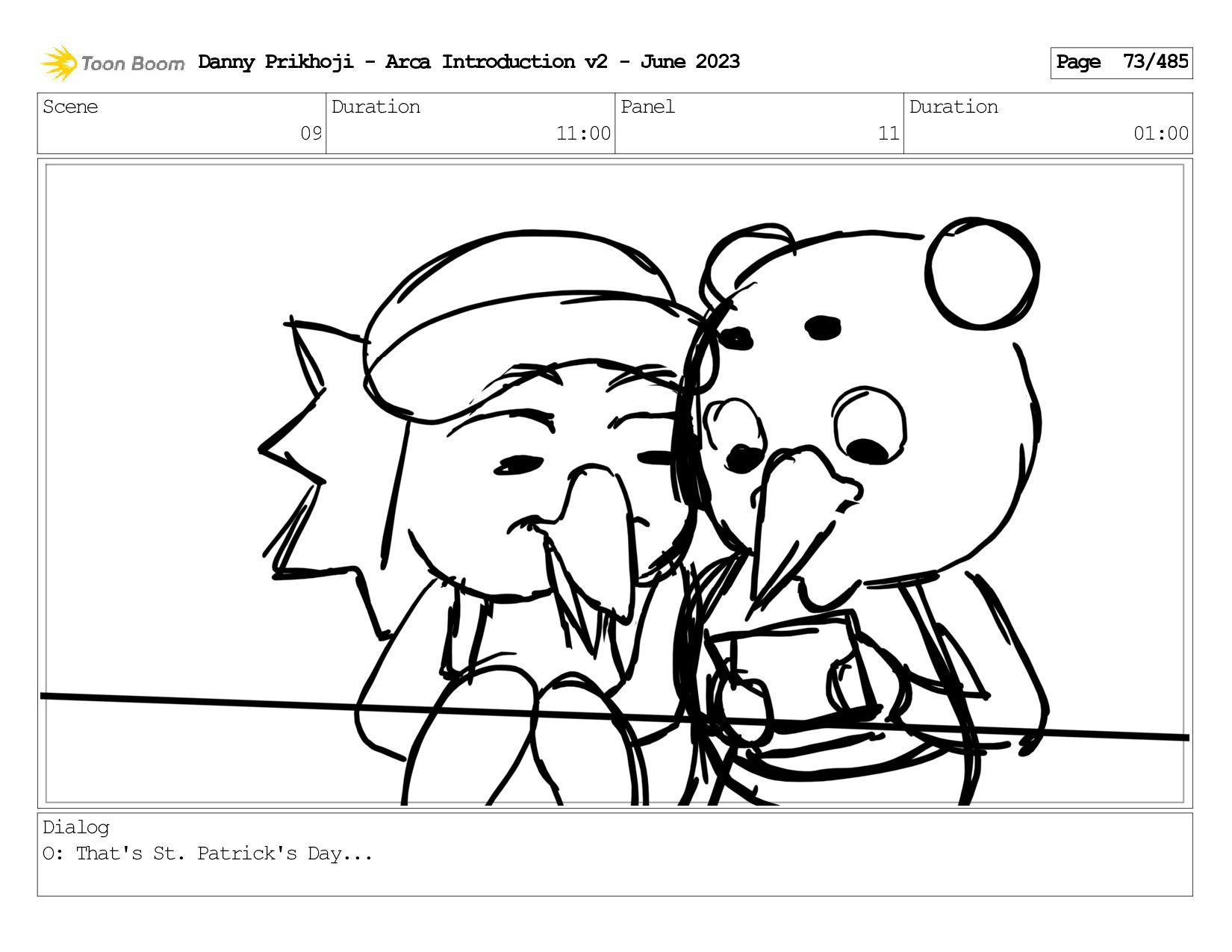Click the 'Dialog' label

click(x=76, y=827)
